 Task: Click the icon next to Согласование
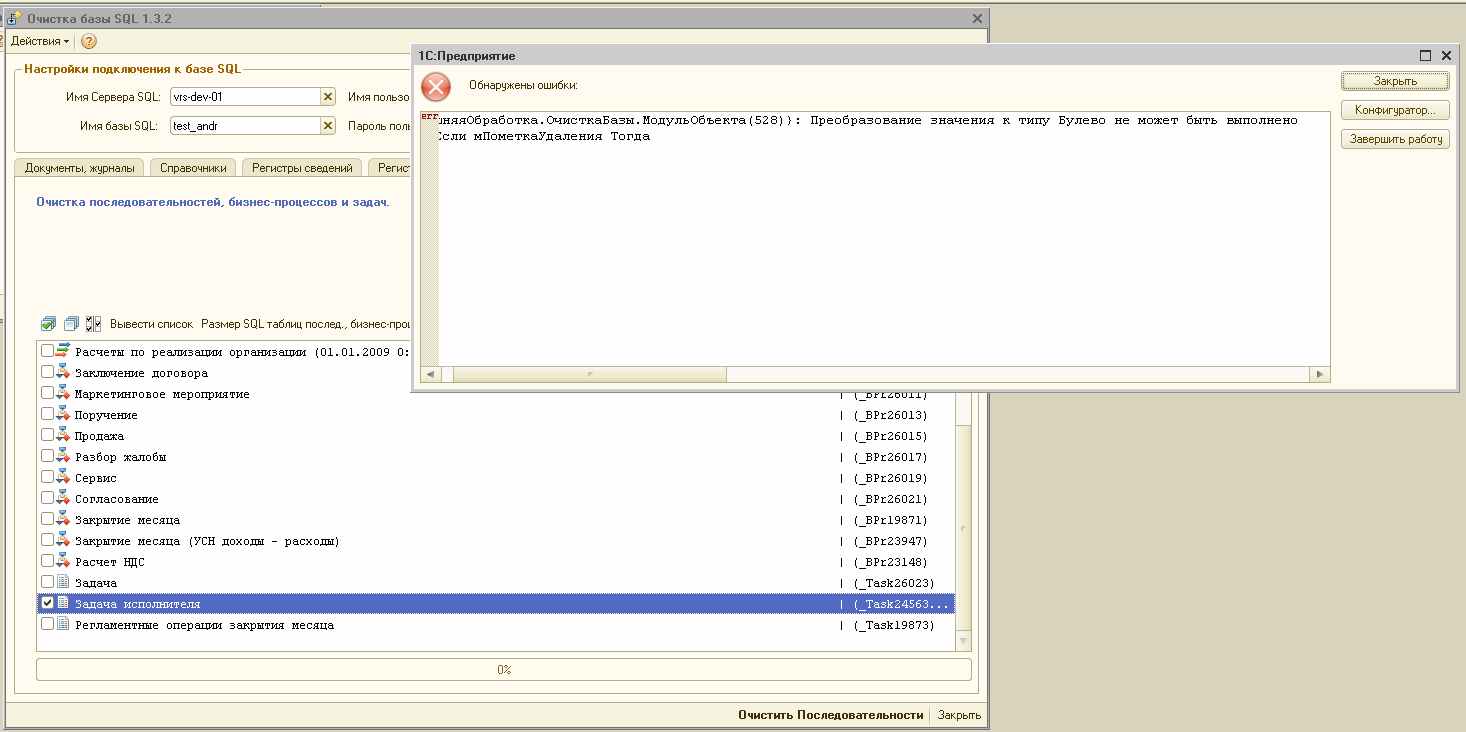[x=64, y=498]
